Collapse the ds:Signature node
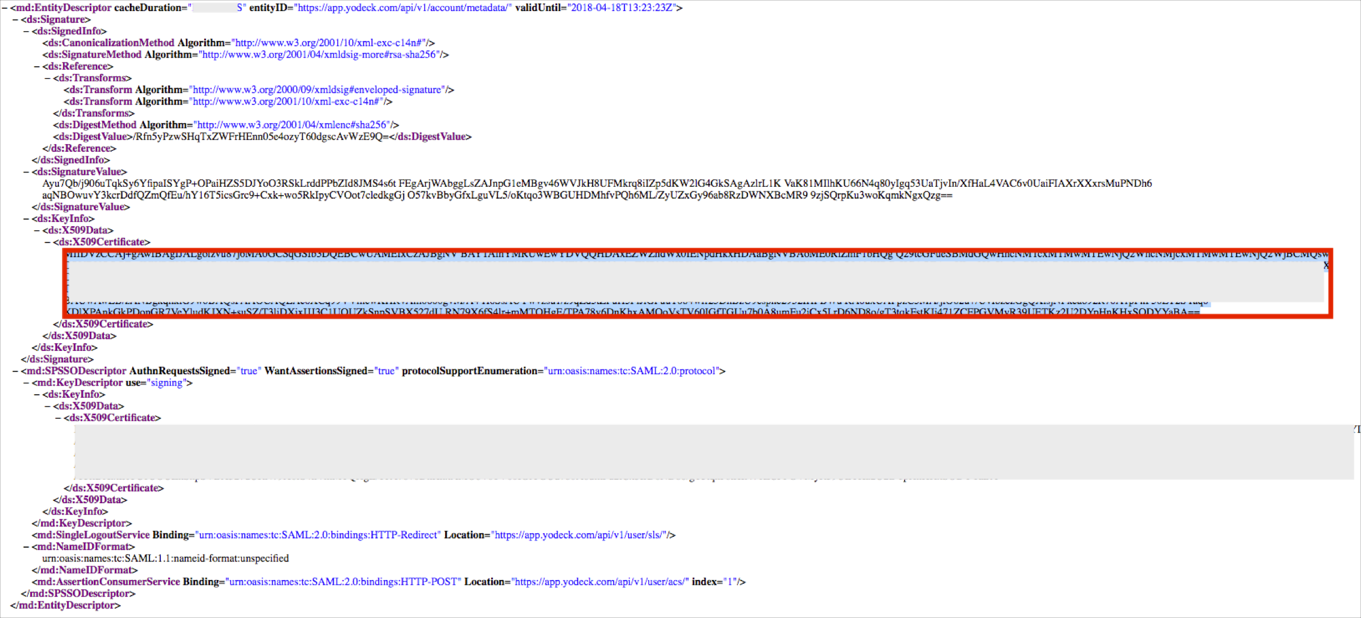The height and width of the screenshot is (618, 1361). point(16,20)
